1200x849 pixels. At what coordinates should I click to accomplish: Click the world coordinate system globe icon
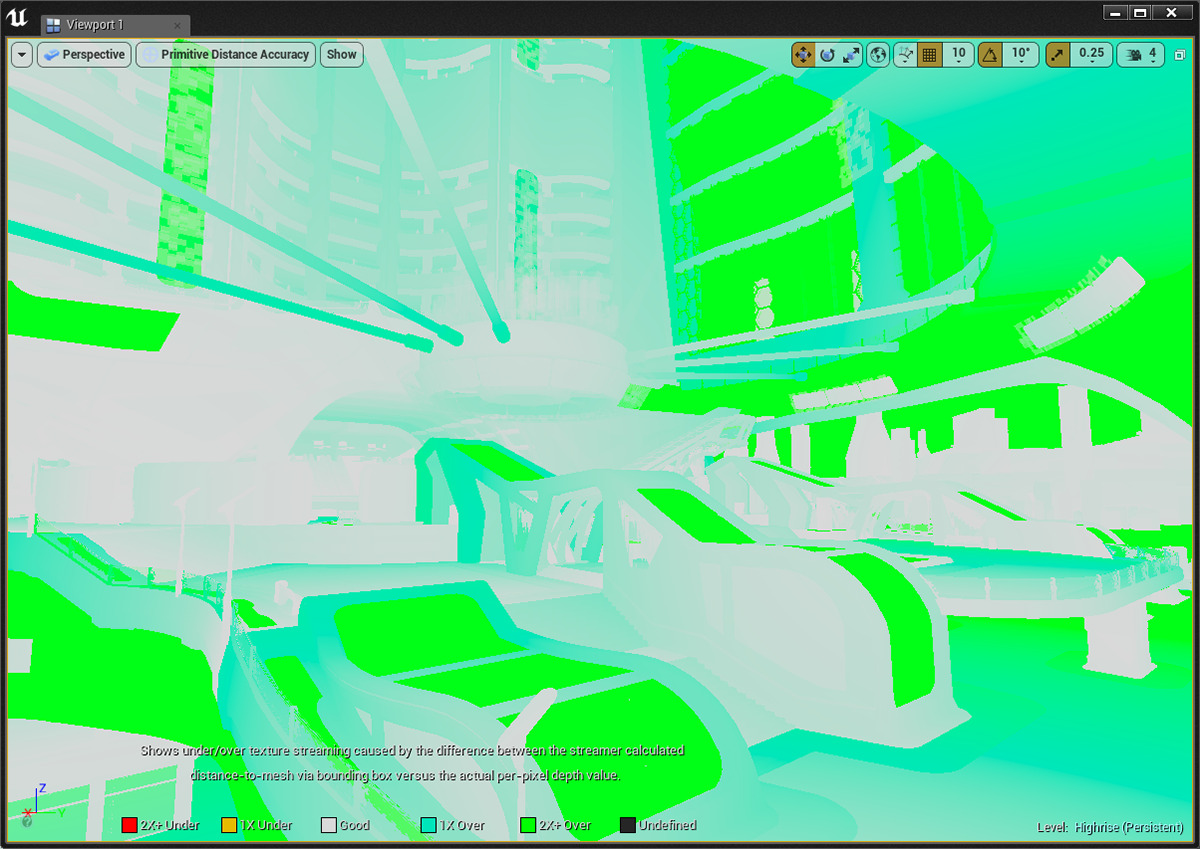point(878,55)
